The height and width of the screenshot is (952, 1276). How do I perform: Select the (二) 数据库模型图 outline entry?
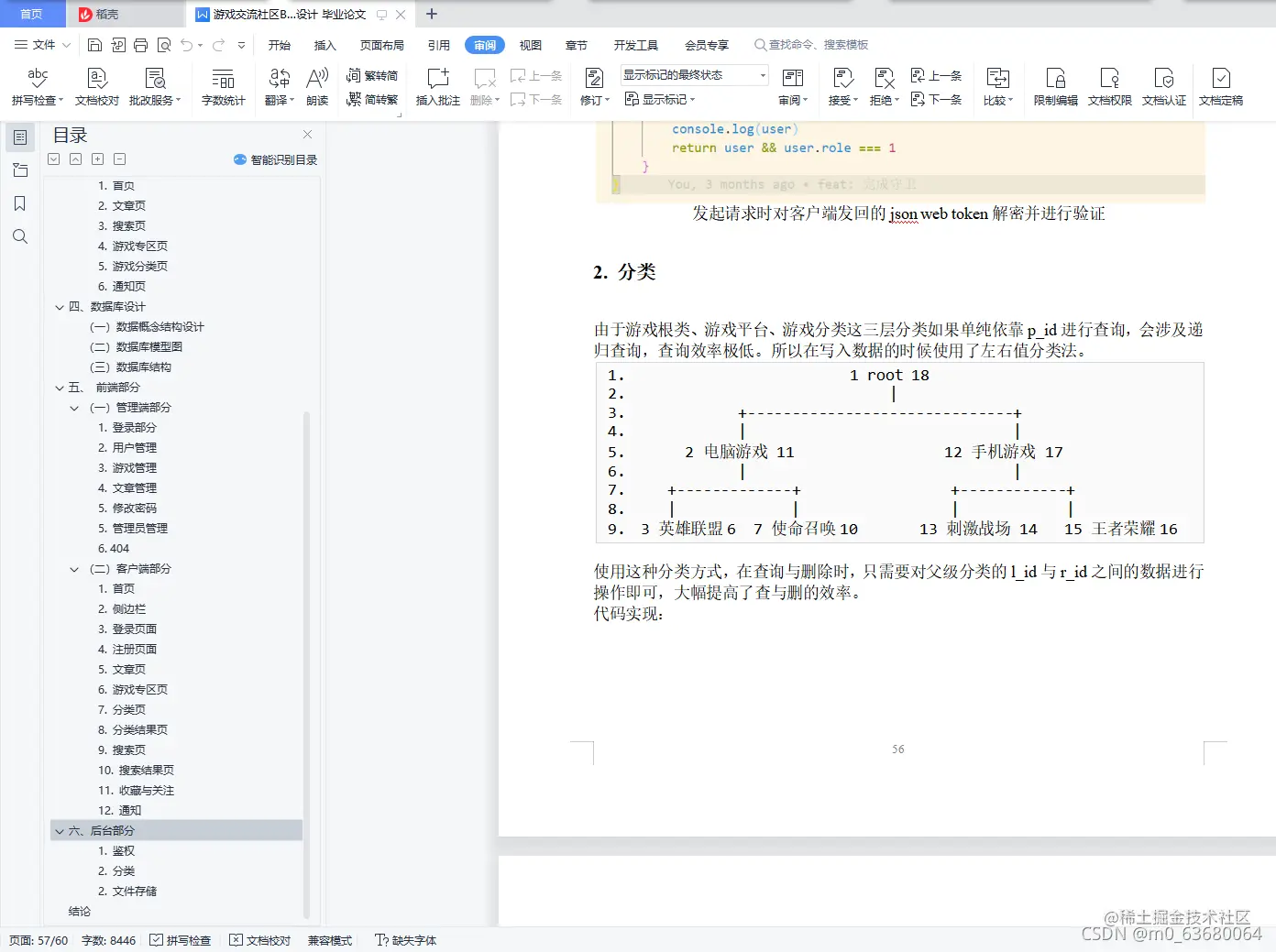[x=137, y=347]
